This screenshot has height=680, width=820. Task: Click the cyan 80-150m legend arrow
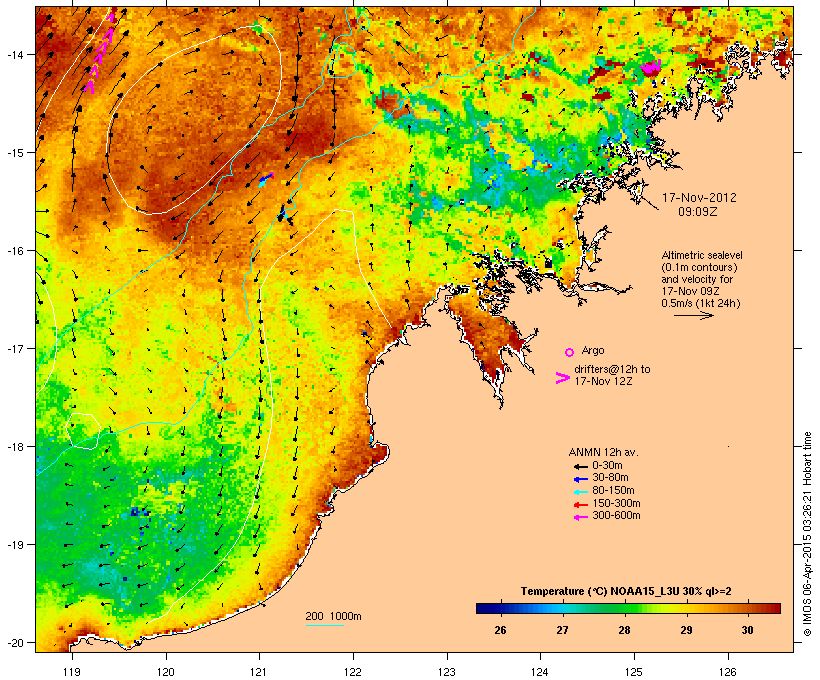580,492
